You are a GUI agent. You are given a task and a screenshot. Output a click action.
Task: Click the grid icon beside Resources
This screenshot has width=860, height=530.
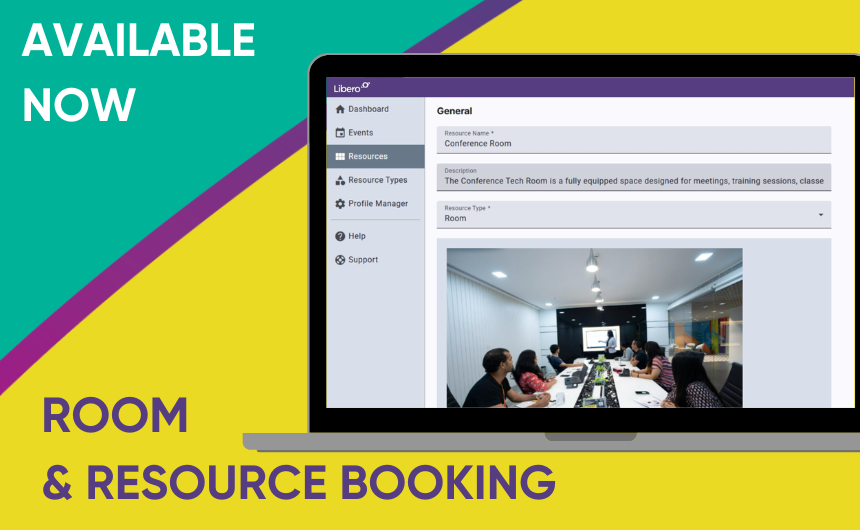click(340, 157)
